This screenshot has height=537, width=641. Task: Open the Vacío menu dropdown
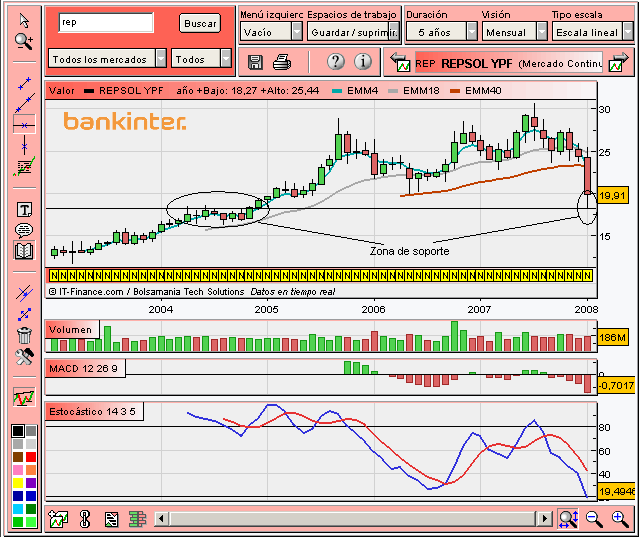271,32
